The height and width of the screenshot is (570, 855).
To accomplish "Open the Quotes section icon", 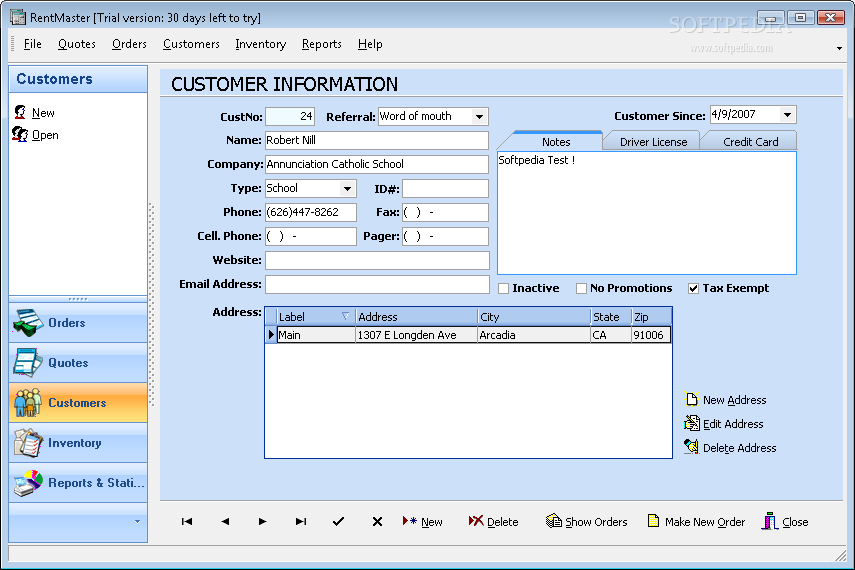I will tap(28, 363).
